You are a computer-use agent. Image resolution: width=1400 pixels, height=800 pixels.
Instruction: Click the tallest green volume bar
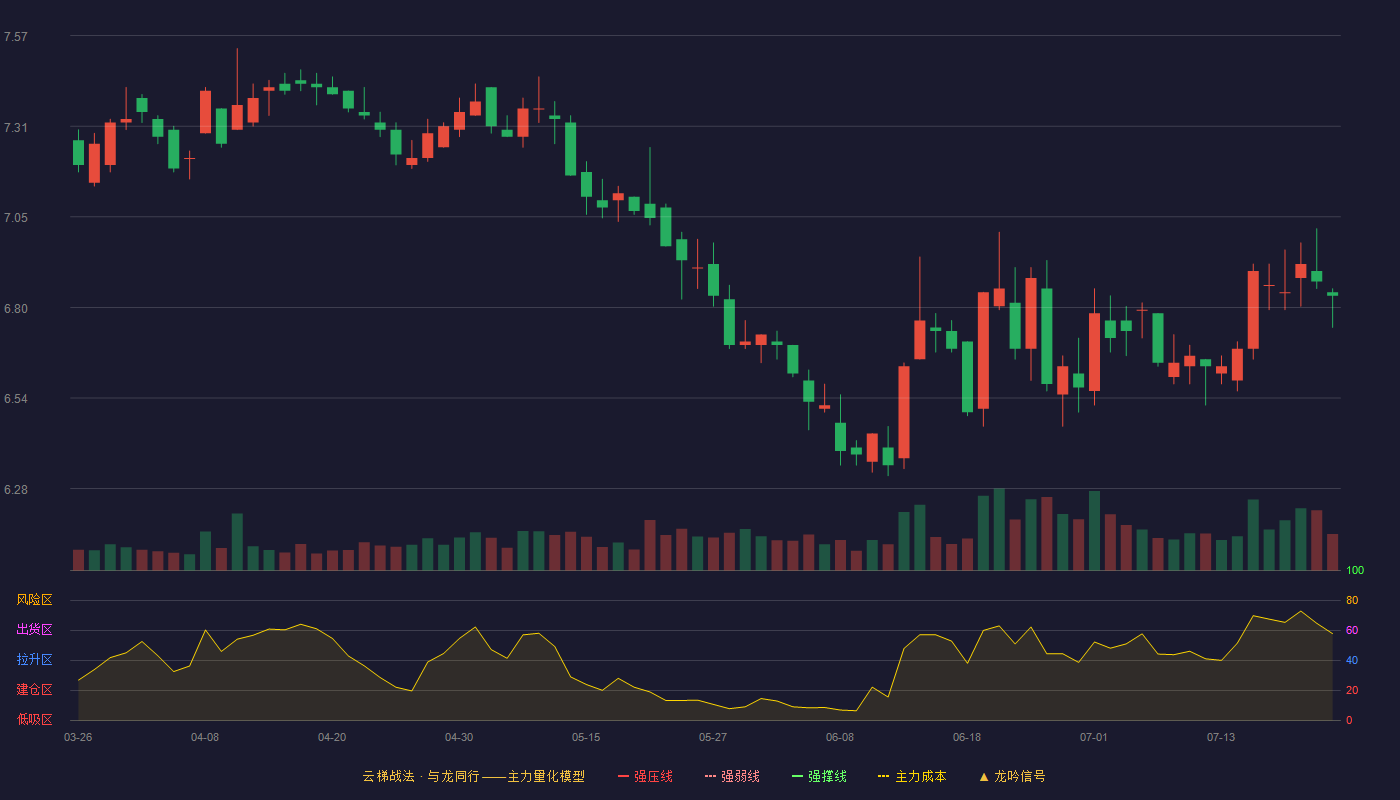999,529
